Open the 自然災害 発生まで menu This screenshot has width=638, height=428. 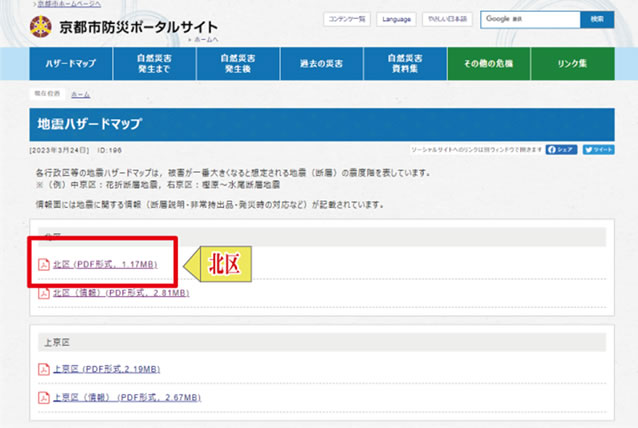[x=154, y=63]
